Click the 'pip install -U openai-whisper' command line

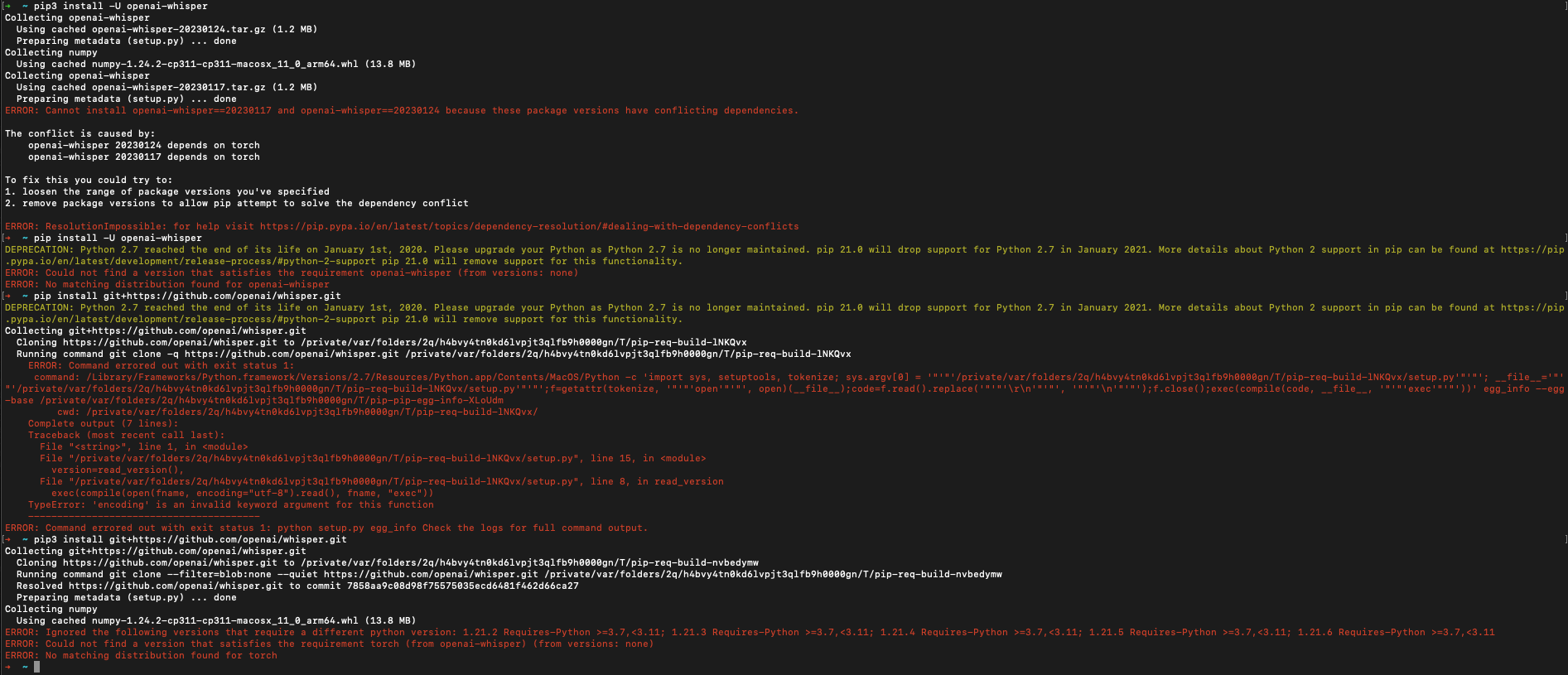coord(118,238)
